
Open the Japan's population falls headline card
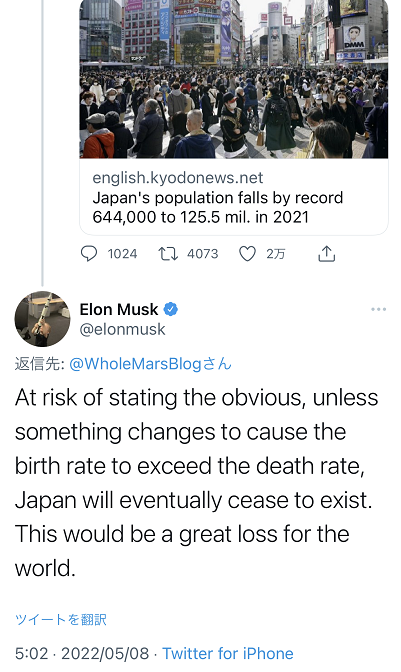218,207
